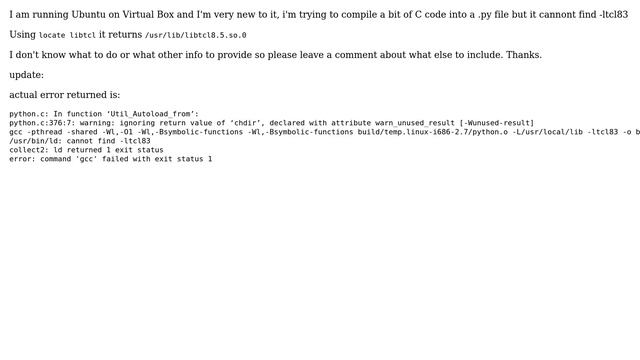Image resolution: width=640 pixels, height=360 pixels.
Task: Click '[-Wunused-result]' in the warning line
Action: point(496,123)
